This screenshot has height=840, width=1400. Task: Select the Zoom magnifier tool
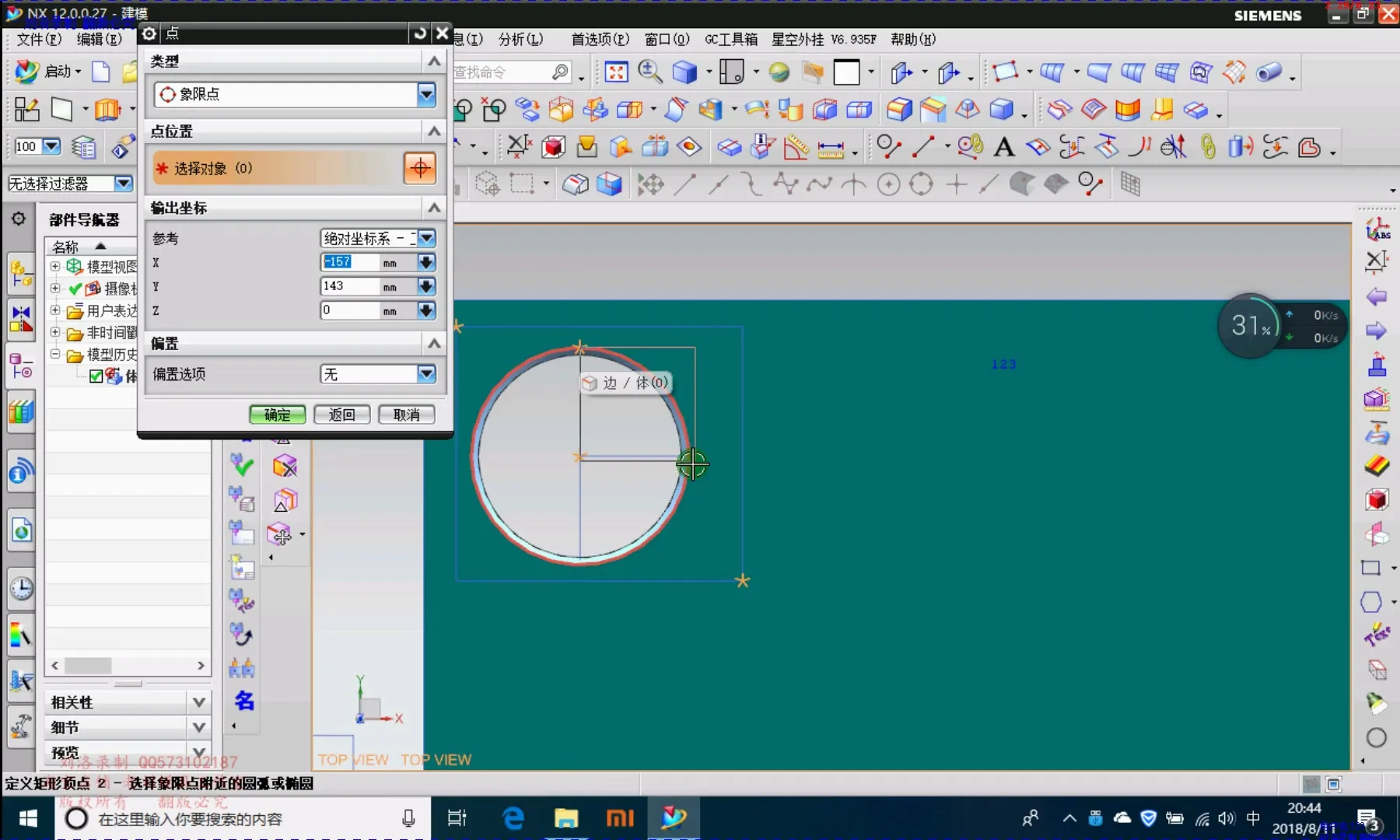click(649, 72)
